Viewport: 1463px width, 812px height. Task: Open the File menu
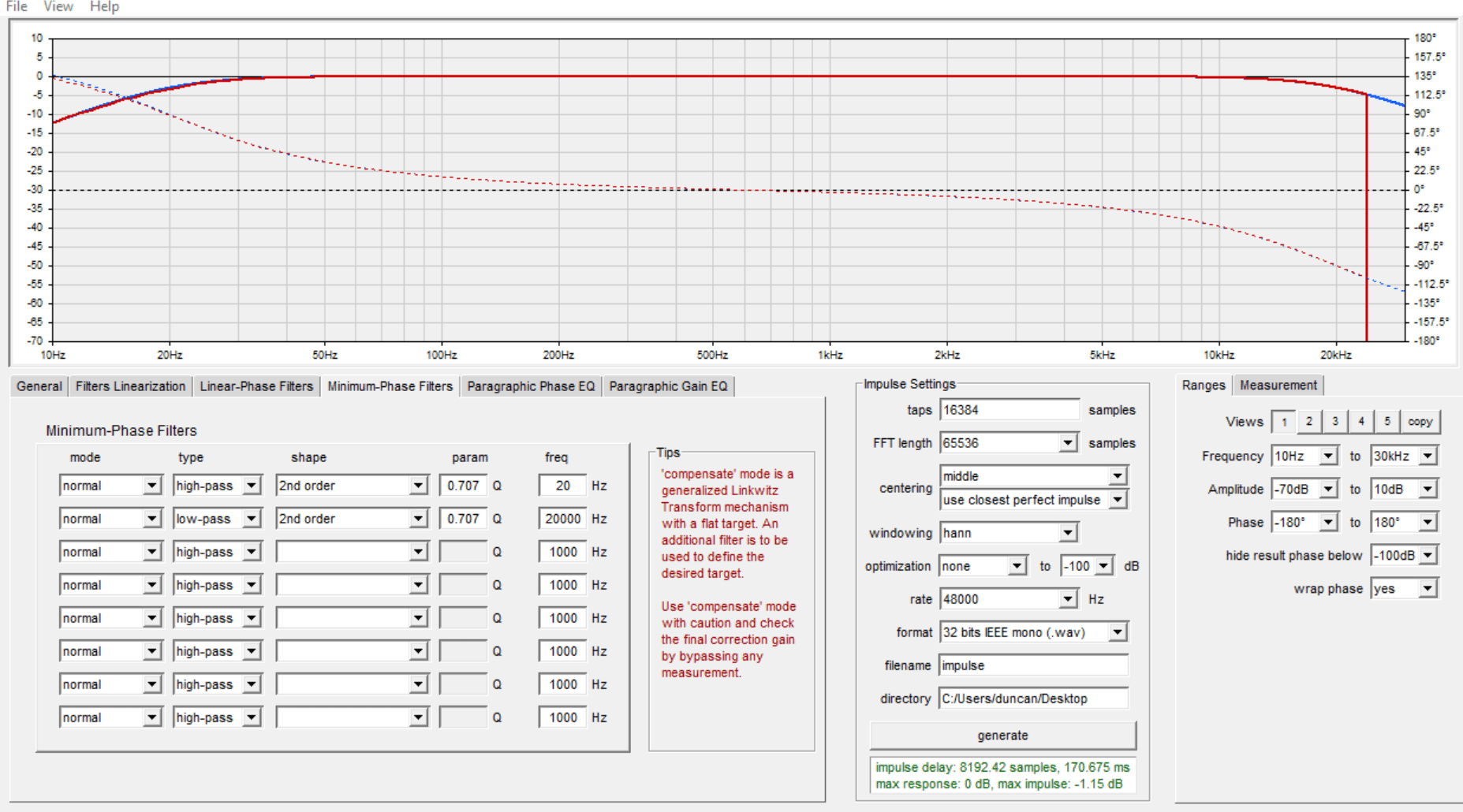[17, 6]
